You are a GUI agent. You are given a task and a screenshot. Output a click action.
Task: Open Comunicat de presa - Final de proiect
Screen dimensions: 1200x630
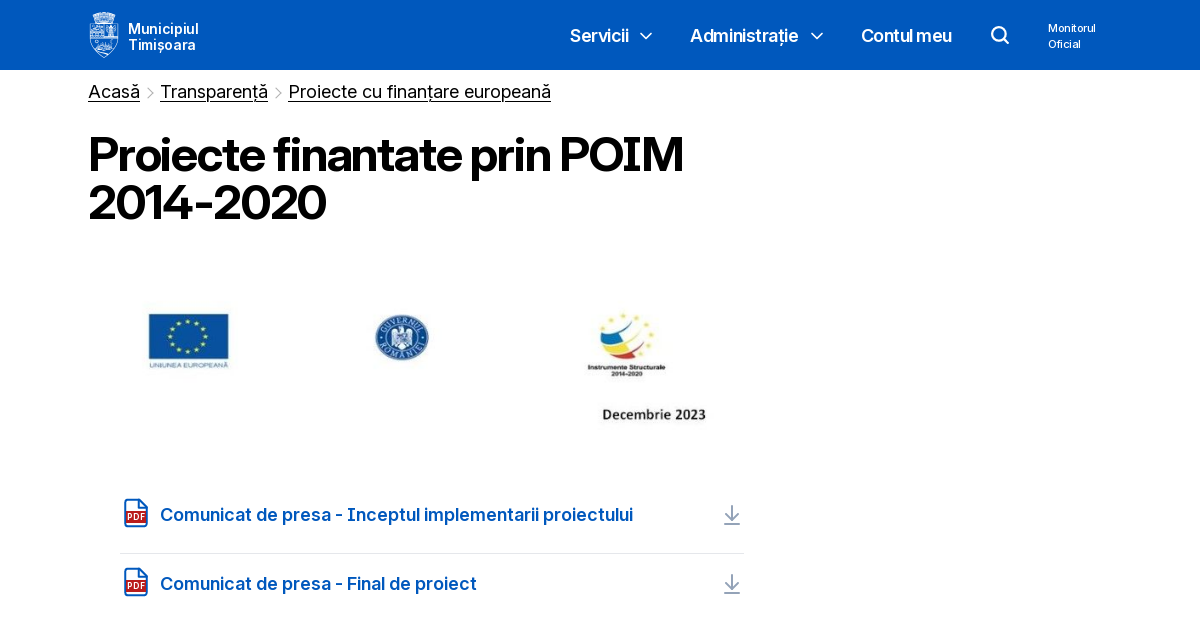pos(318,583)
